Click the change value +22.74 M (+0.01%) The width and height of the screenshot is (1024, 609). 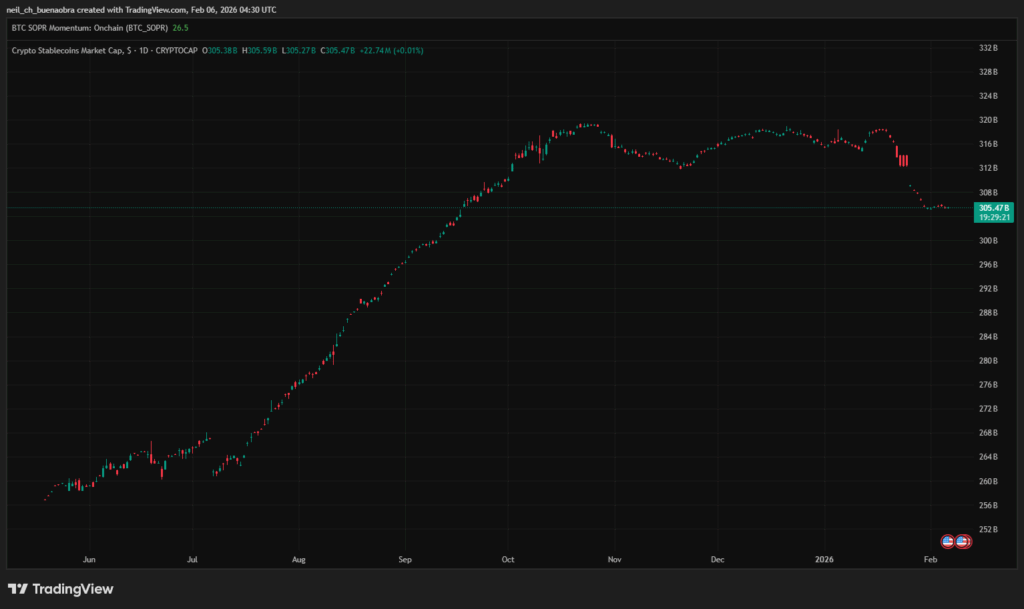pos(389,50)
